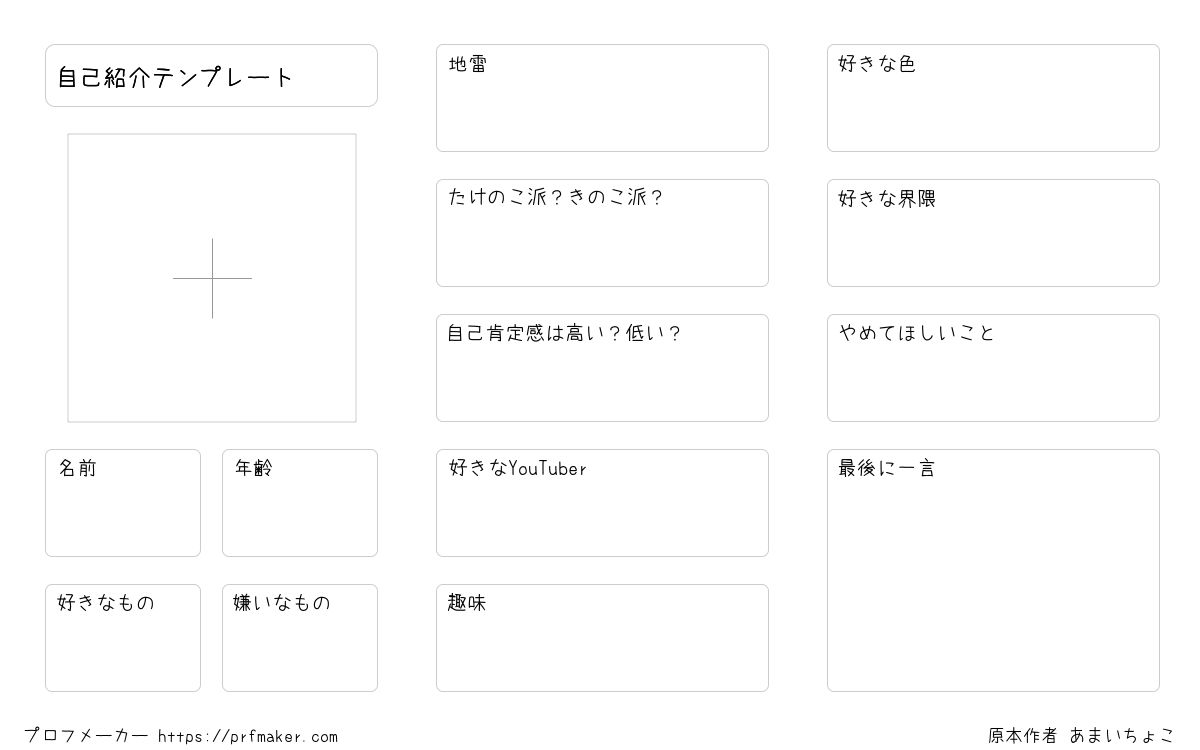1200x750 pixels.
Task: Select the 好きな界隈 field
Action: pyautogui.click(x=993, y=233)
